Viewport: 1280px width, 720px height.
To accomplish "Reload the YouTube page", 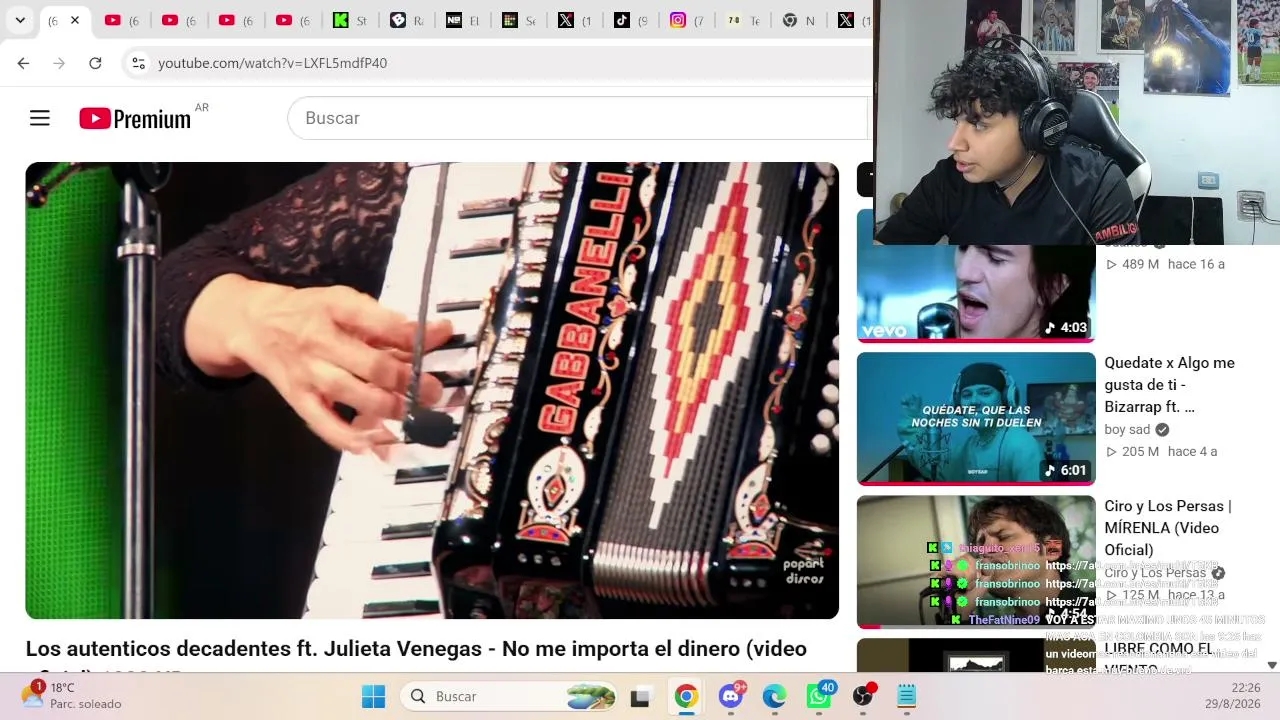I will (x=95, y=63).
